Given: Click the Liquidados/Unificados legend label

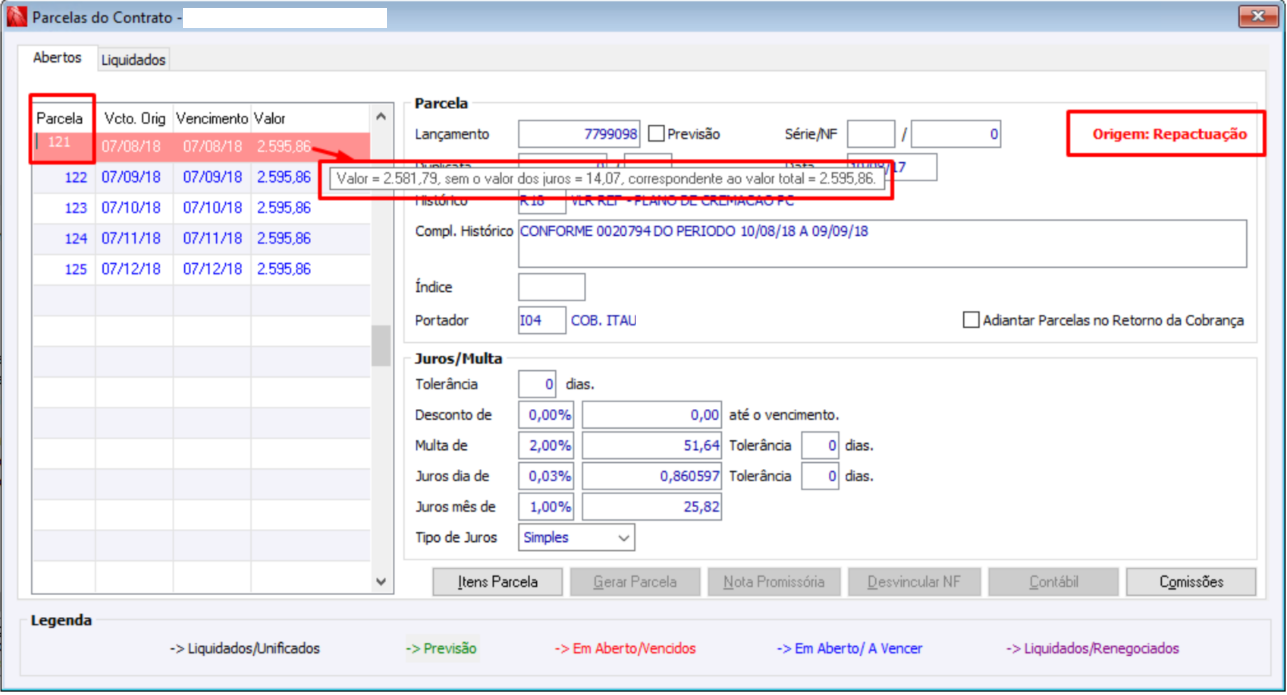Looking at the screenshot, I should pyautogui.click(x=245, y=649).
